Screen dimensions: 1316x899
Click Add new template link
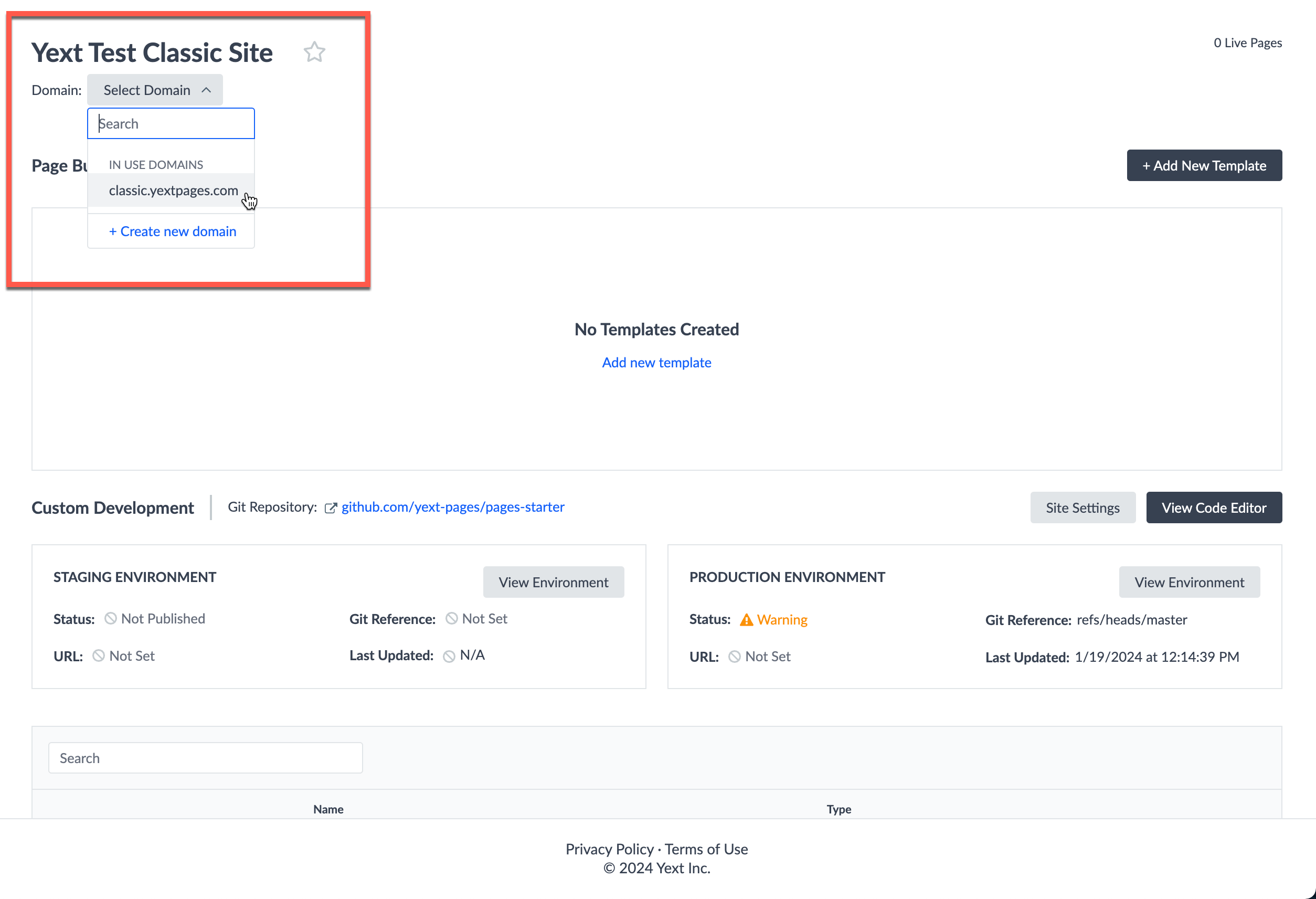pos(656,363)
